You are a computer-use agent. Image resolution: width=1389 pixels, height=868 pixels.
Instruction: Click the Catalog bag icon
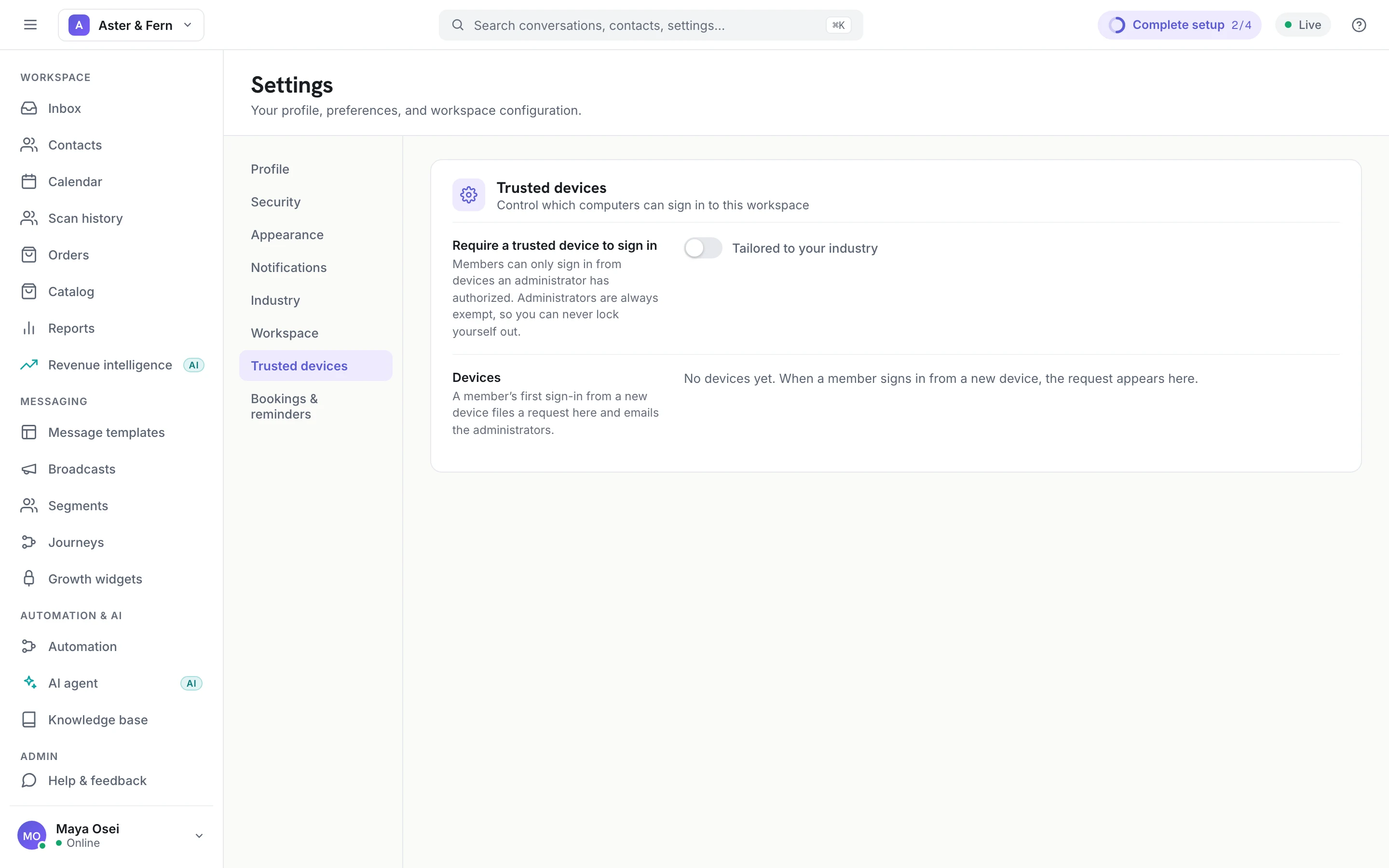pyautogui.click(x=29, y=292)
